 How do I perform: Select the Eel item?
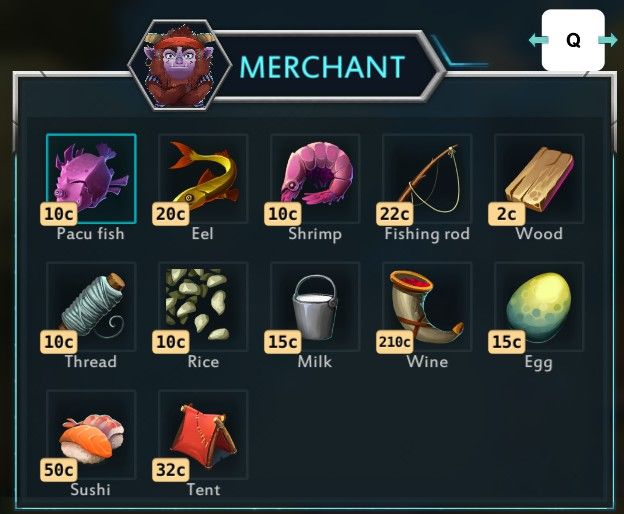click(x=203, y=179)
